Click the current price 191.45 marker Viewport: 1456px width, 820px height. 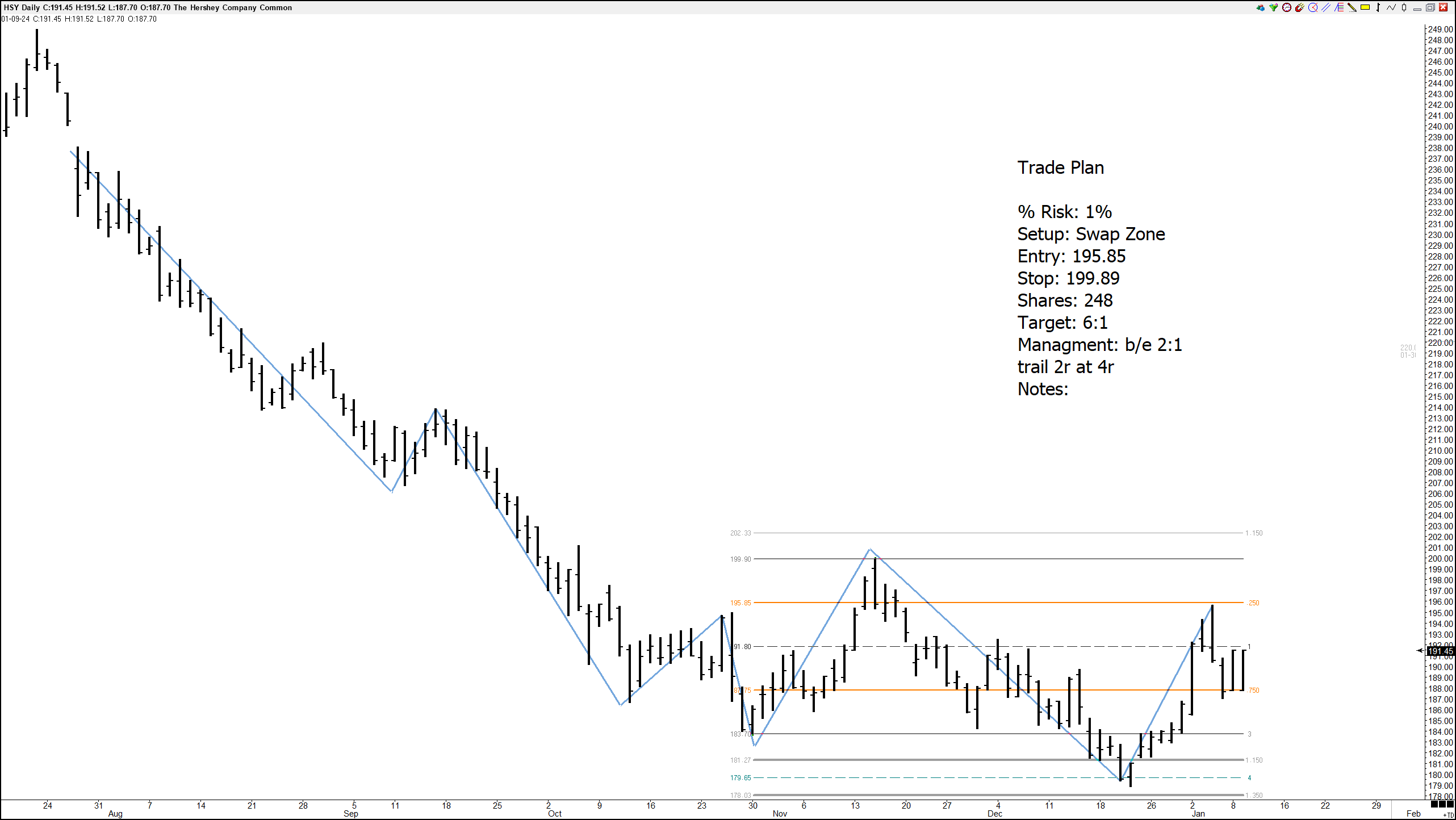[x=1441, y=651]
